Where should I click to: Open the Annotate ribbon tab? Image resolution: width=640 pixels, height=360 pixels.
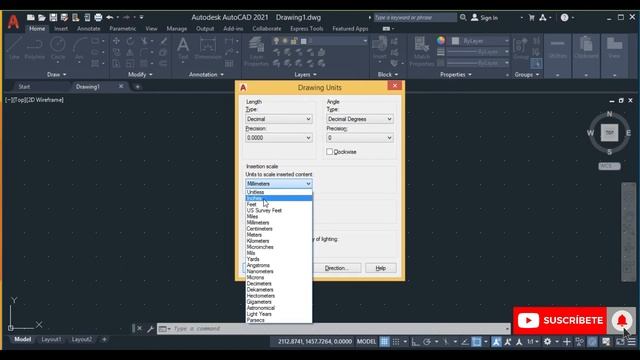[x=89, y=29]
